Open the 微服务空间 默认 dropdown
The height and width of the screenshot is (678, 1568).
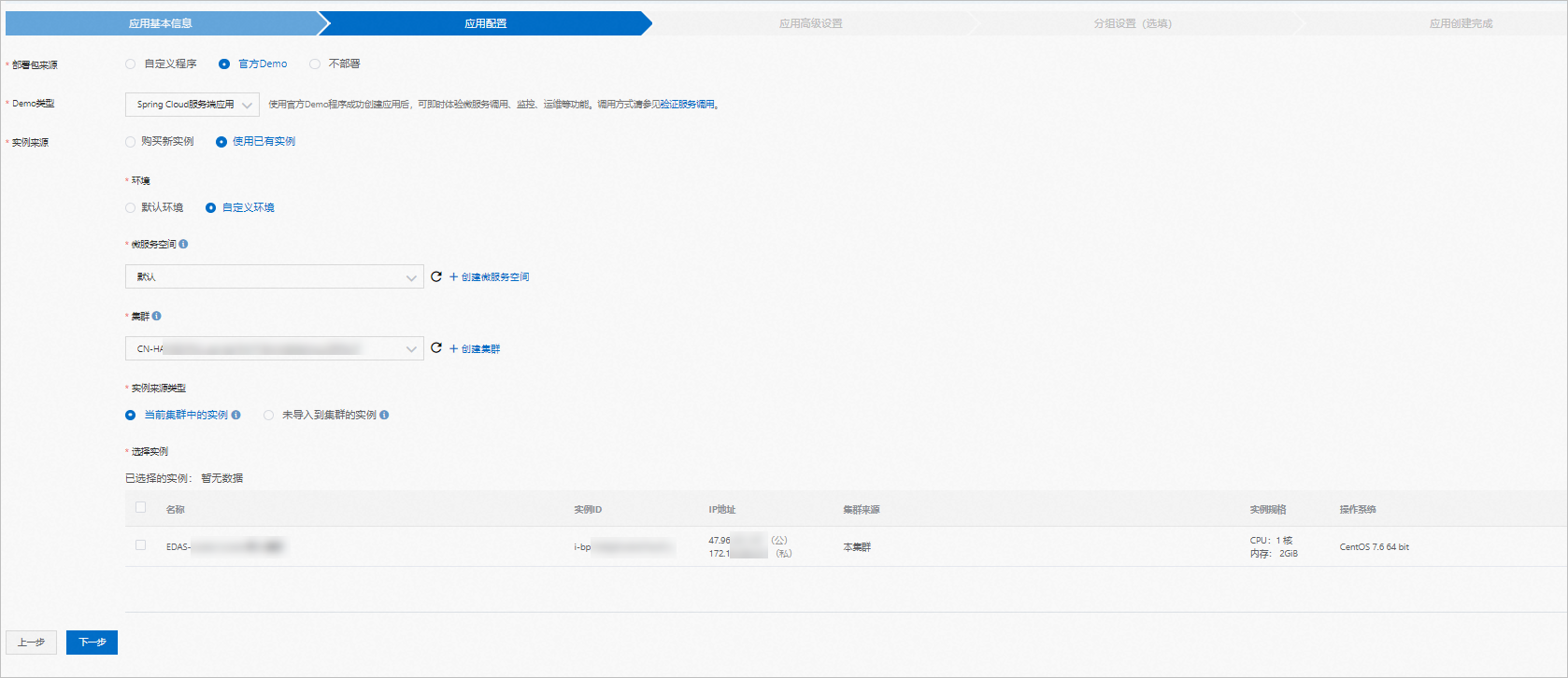[x=274, y=276]
